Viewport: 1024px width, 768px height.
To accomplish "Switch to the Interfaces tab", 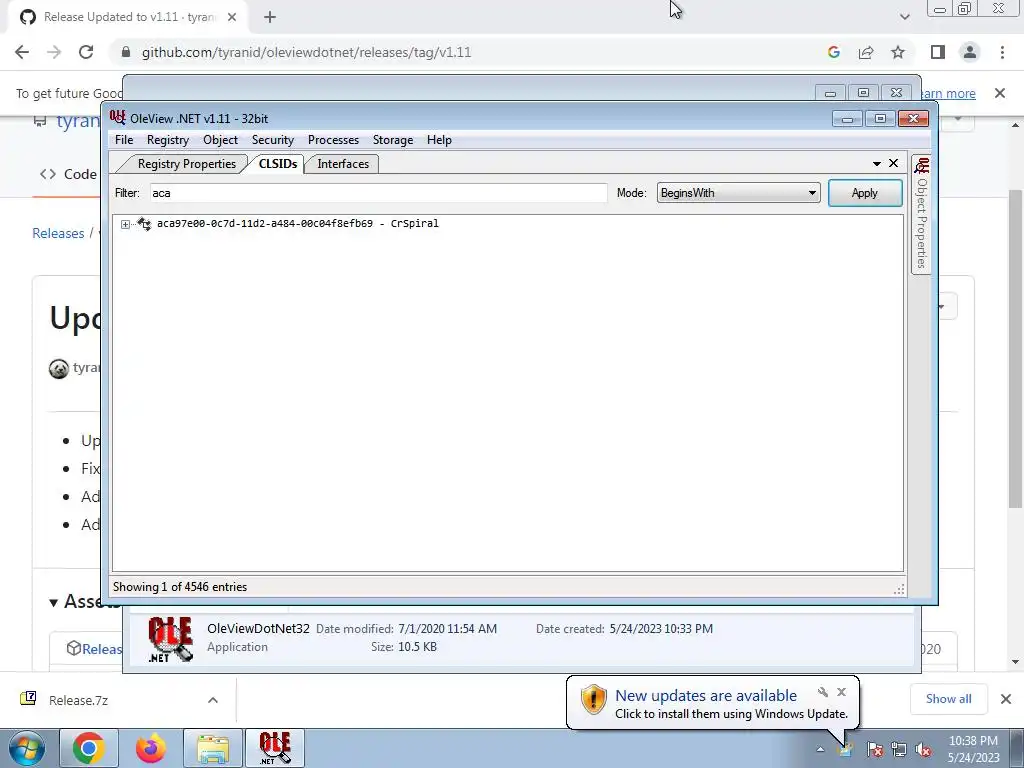I will click(x=343, y=164).
